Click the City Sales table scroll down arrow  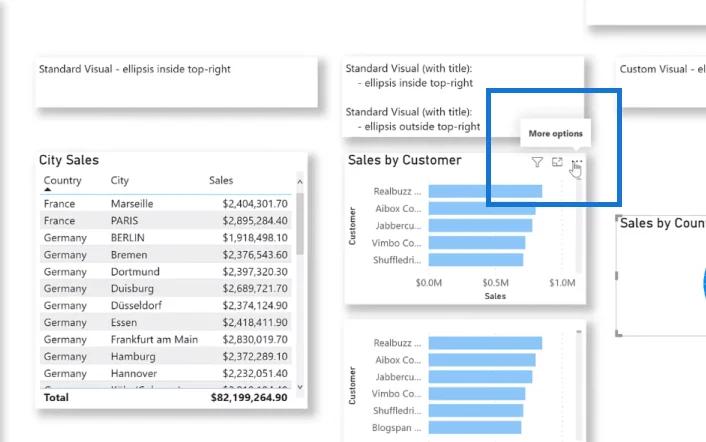[300, 387]
